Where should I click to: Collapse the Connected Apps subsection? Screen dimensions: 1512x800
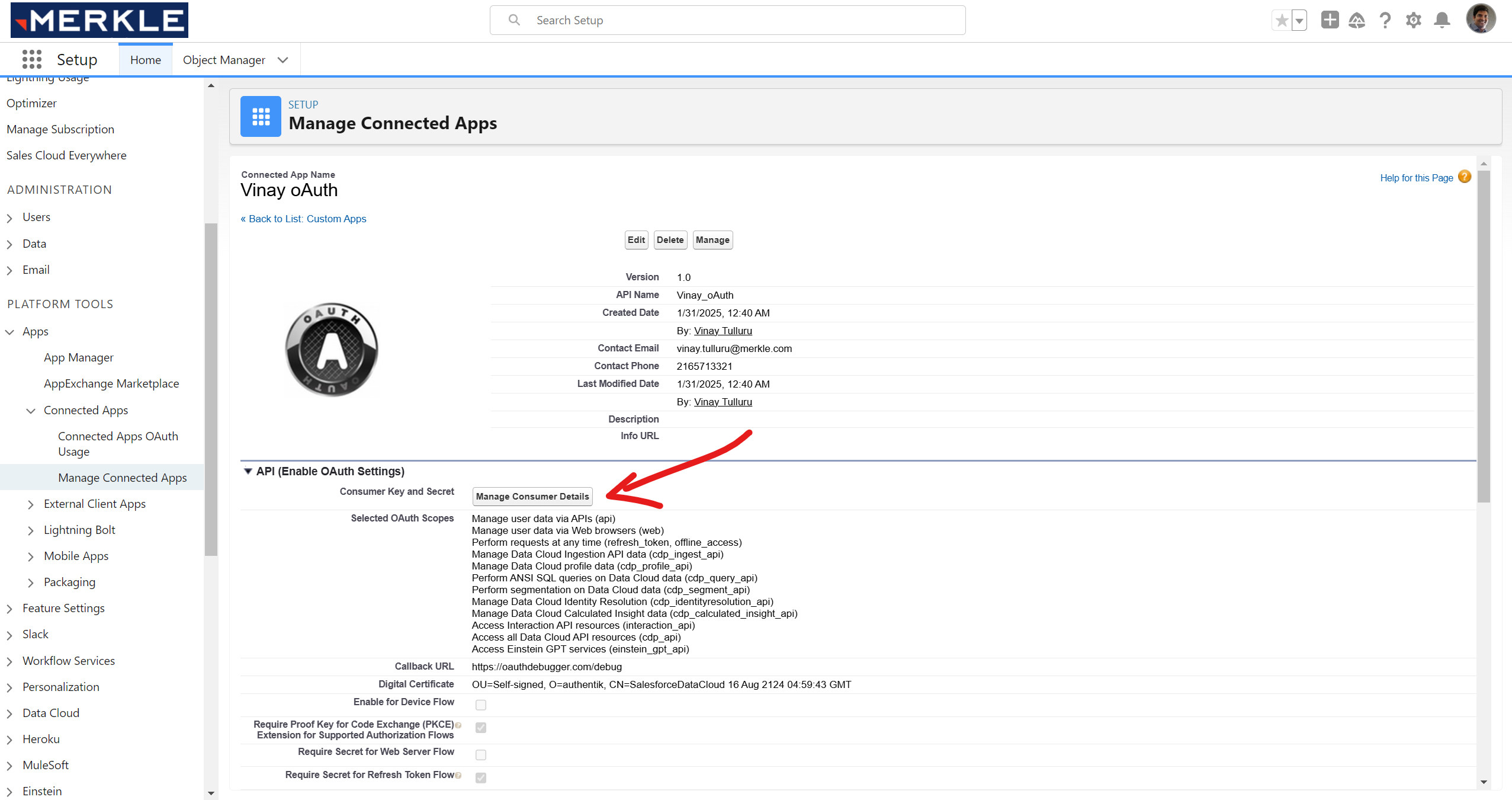click(31, 411)
